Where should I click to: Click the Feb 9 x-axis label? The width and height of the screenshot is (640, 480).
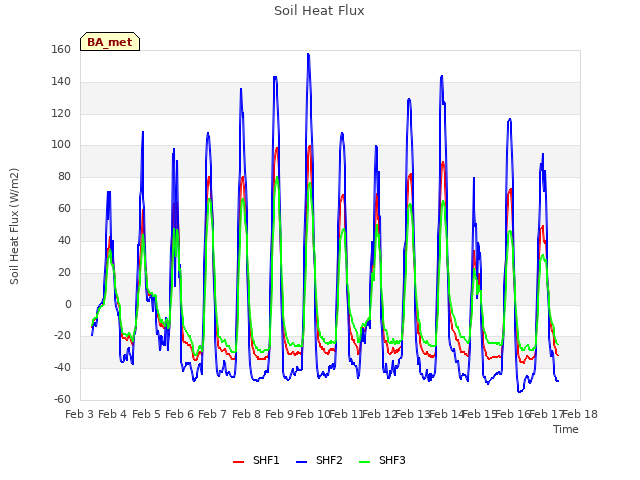click(x=279, y=414)
